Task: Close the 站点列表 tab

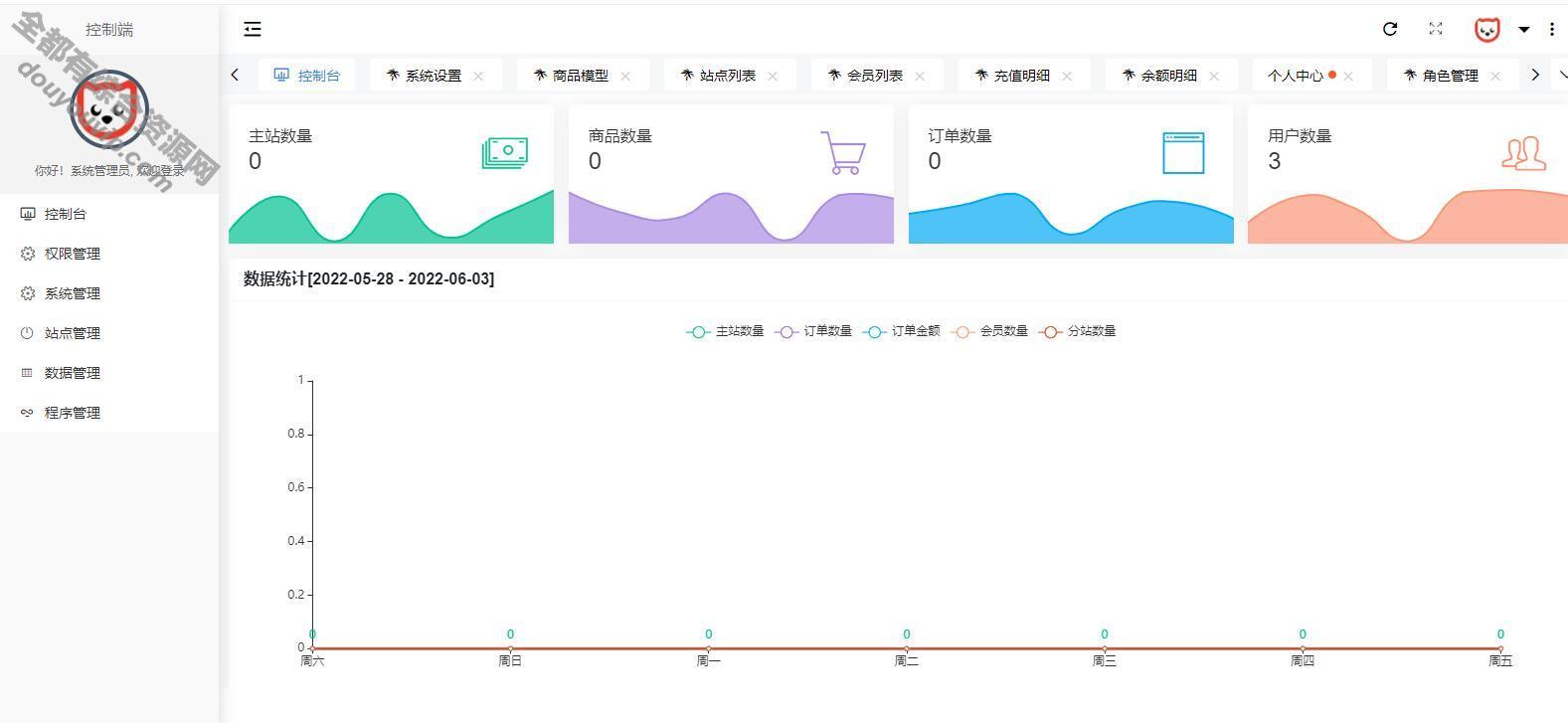Action: [x=773, y=76]
